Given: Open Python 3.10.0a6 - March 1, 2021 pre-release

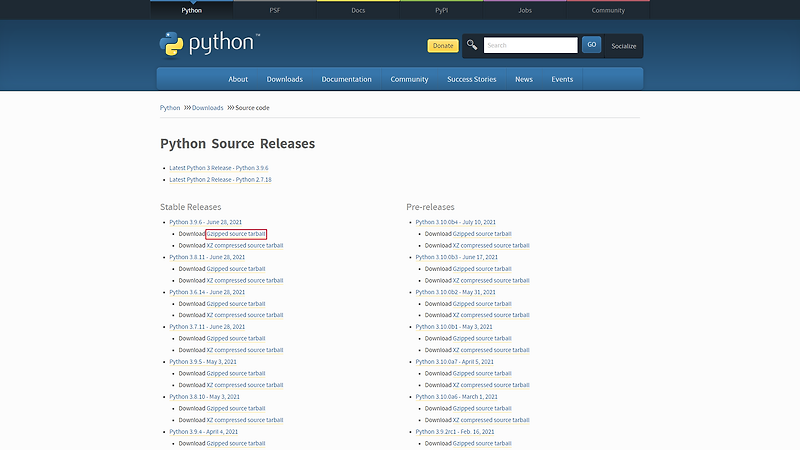Looking at the screenshot, I should click(457, 396).
